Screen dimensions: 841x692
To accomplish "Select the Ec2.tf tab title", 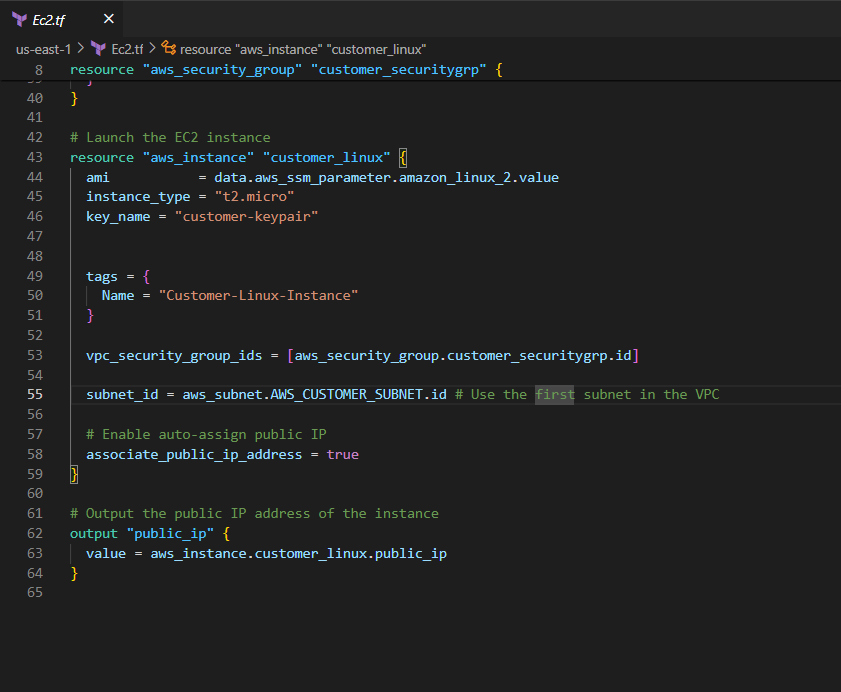I will click(49, 20).
